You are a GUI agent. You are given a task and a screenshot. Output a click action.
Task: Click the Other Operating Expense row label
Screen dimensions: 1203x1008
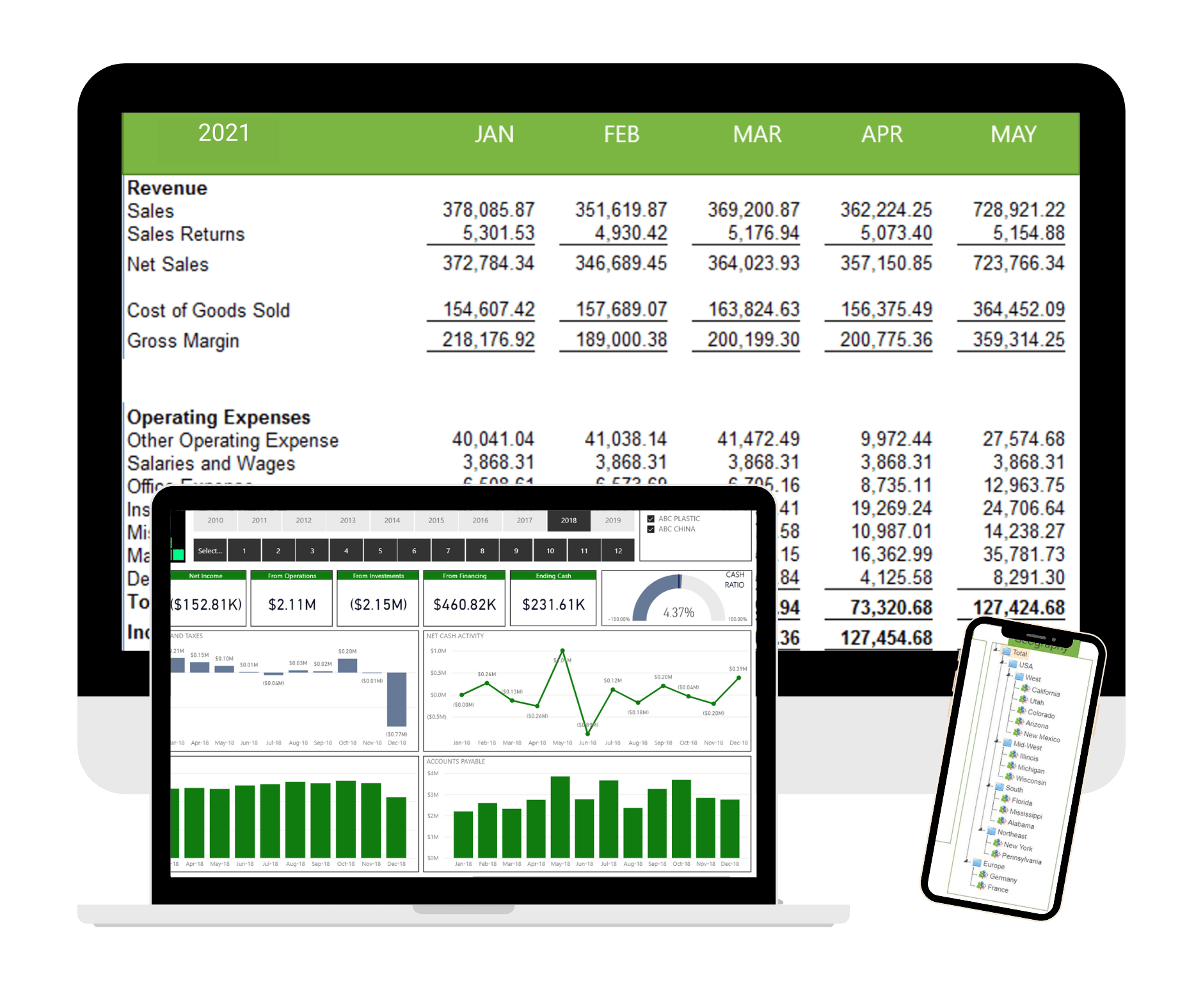point(233,441)
